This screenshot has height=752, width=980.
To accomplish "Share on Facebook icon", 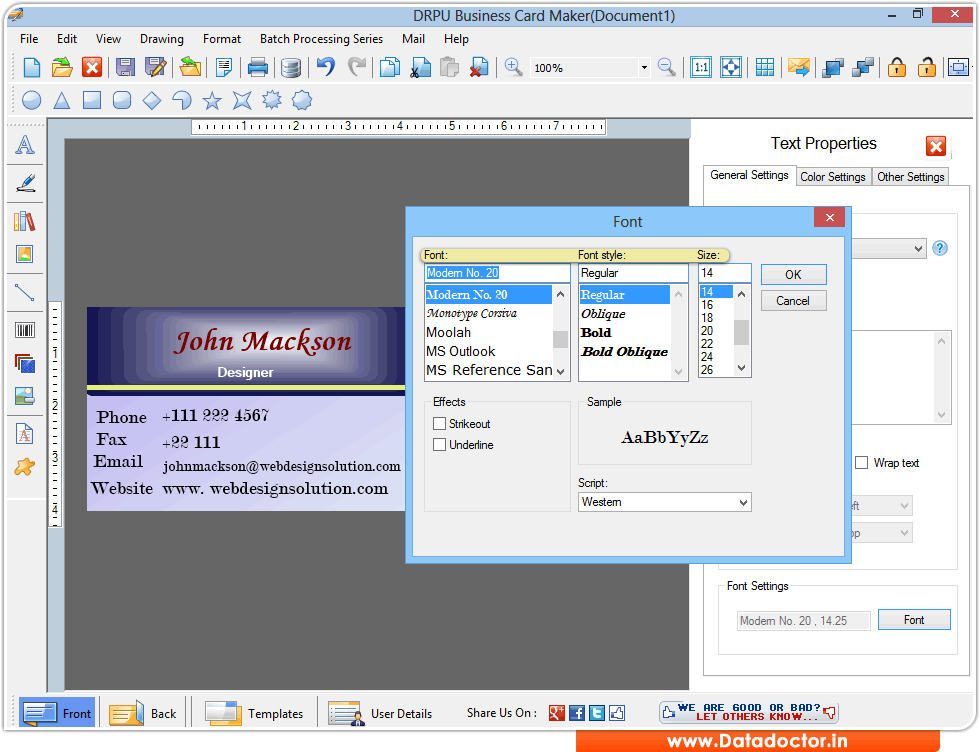I will coord(577,713).
